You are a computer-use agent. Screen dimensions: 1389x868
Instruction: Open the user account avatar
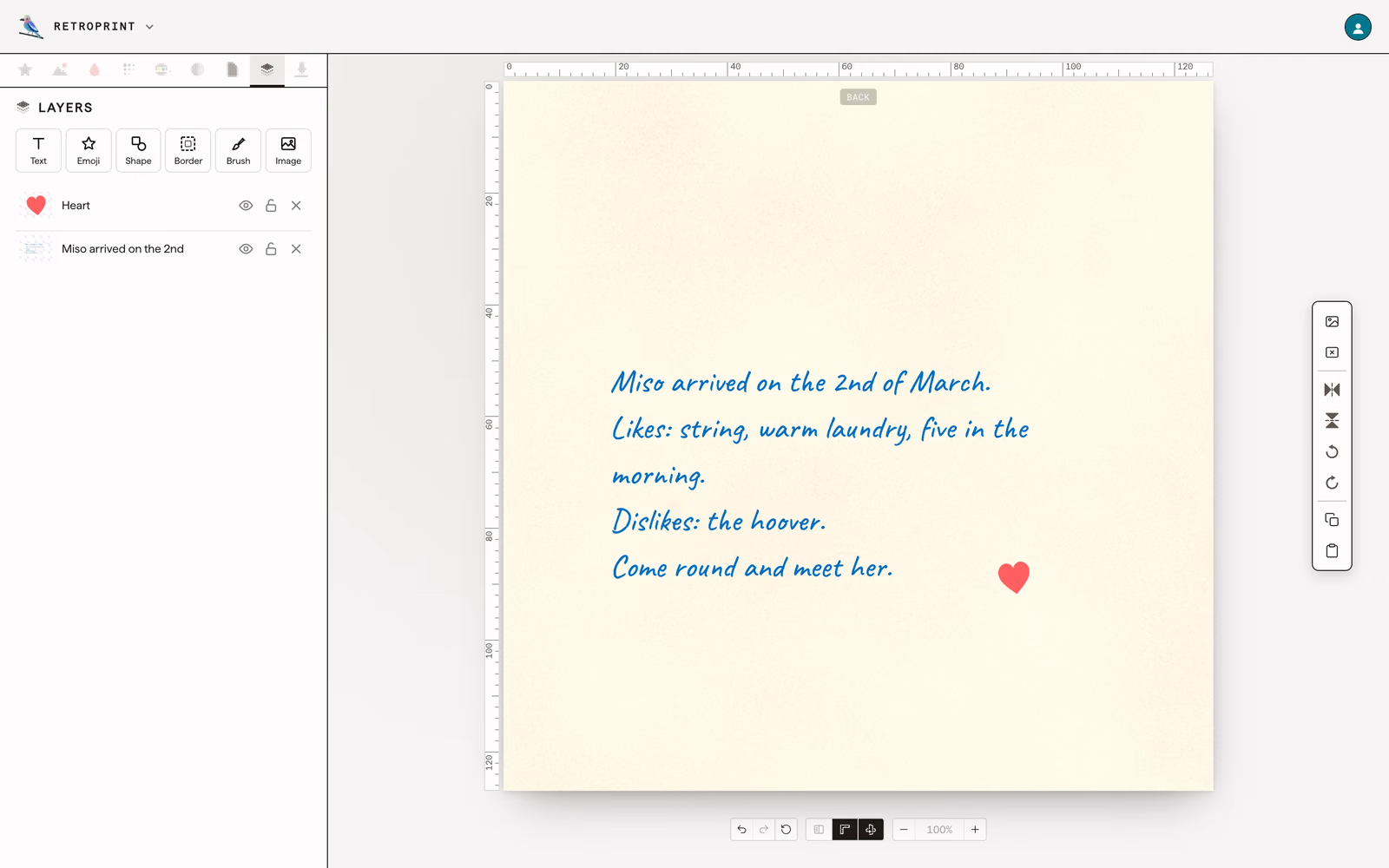coord(1358,27)
